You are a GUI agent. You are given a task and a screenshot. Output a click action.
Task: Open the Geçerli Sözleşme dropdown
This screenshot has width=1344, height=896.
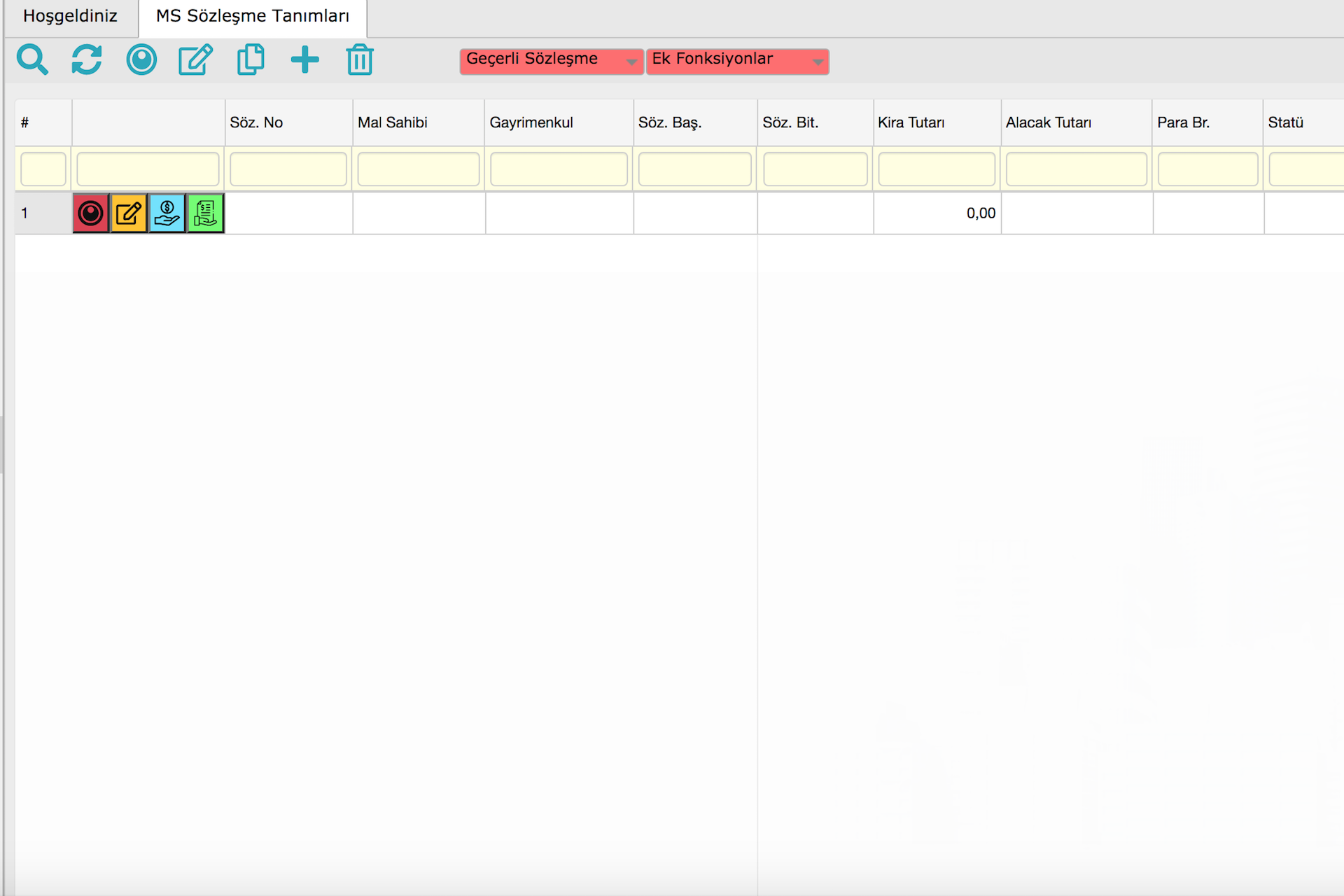click(x=551, y=62)
